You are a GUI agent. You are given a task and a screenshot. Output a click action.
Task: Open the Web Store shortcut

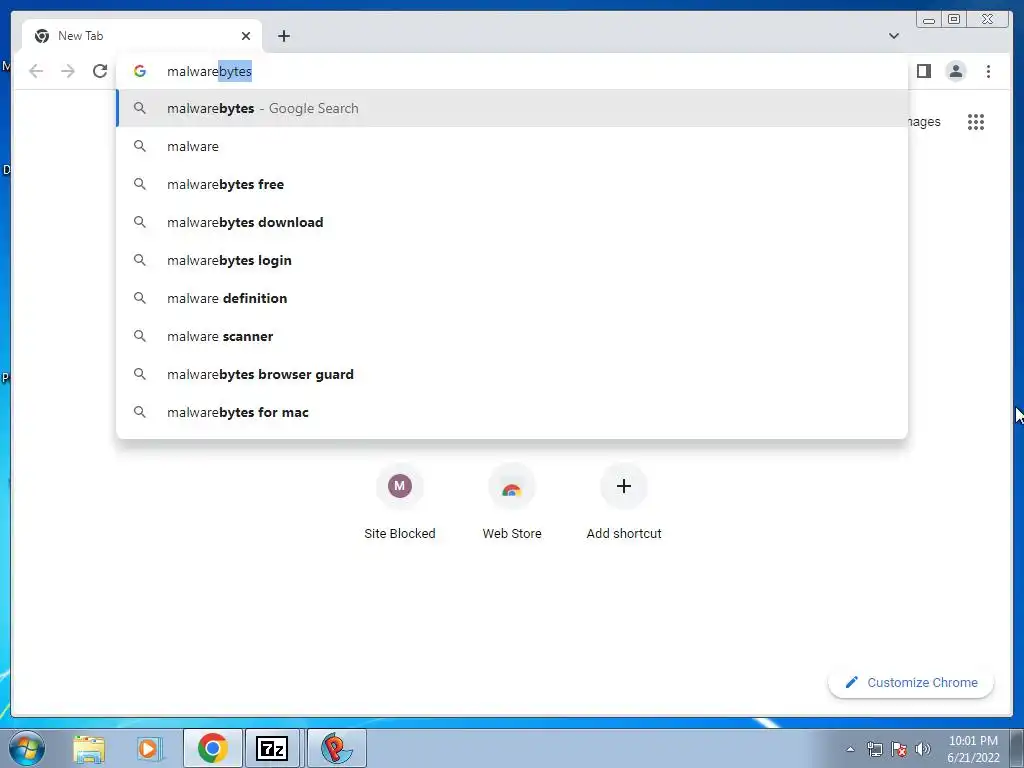pos(512,502)
